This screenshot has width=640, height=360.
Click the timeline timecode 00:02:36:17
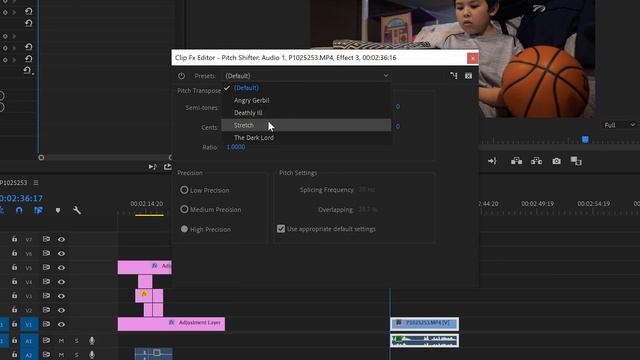(x=21, y=198)
